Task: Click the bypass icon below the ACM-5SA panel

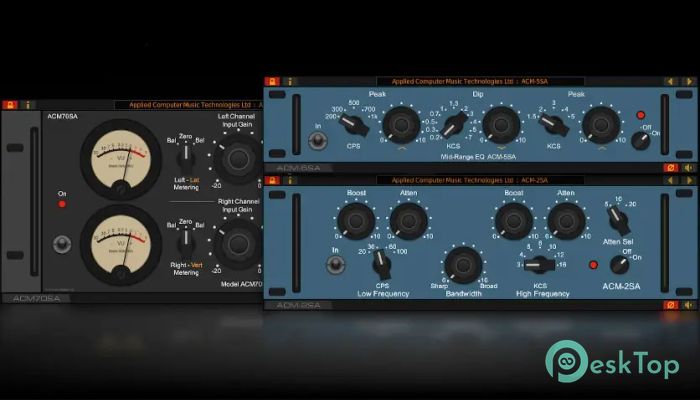Action: pos(670,167)
